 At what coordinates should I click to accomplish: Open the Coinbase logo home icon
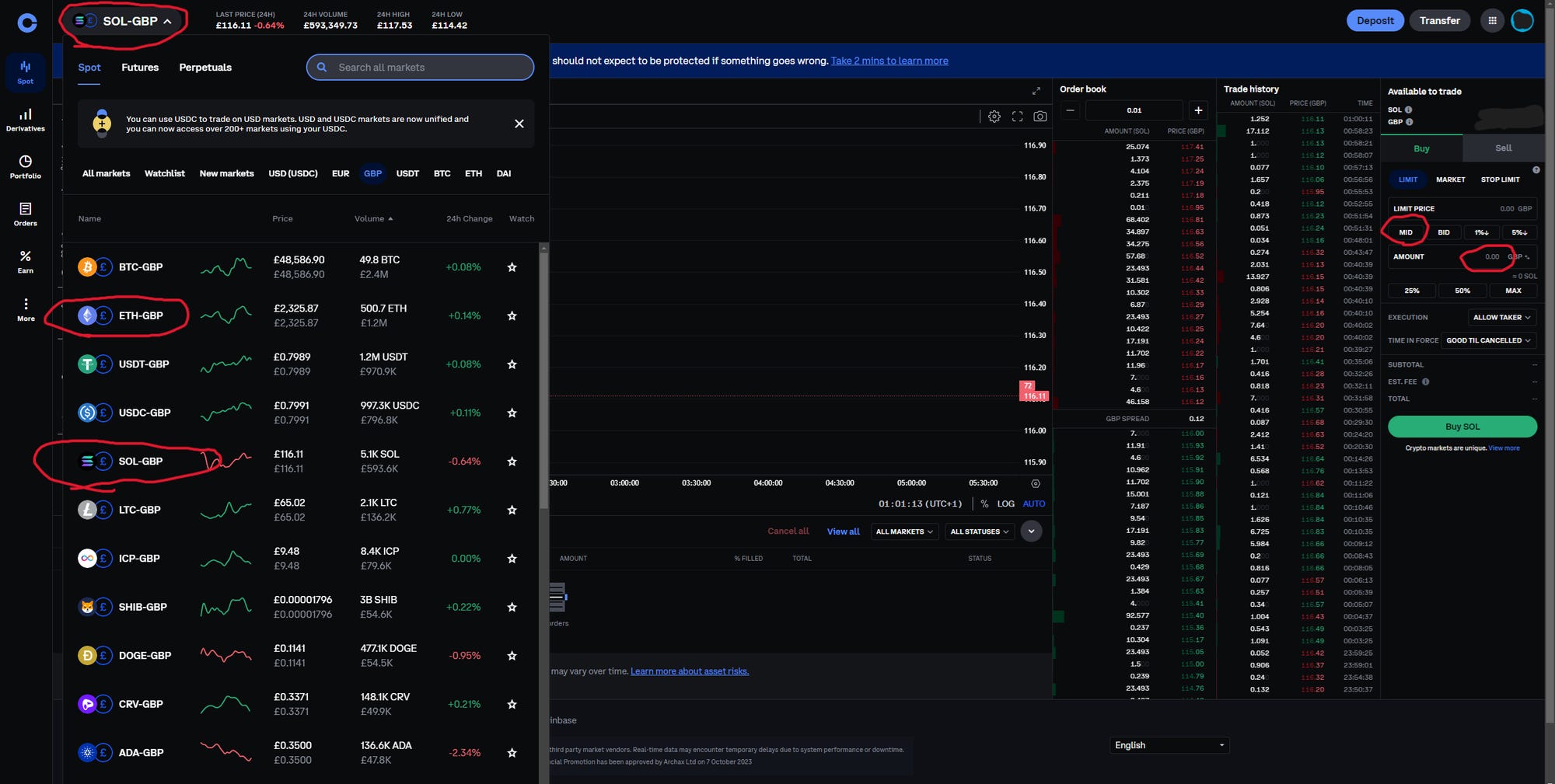point(27,23)
